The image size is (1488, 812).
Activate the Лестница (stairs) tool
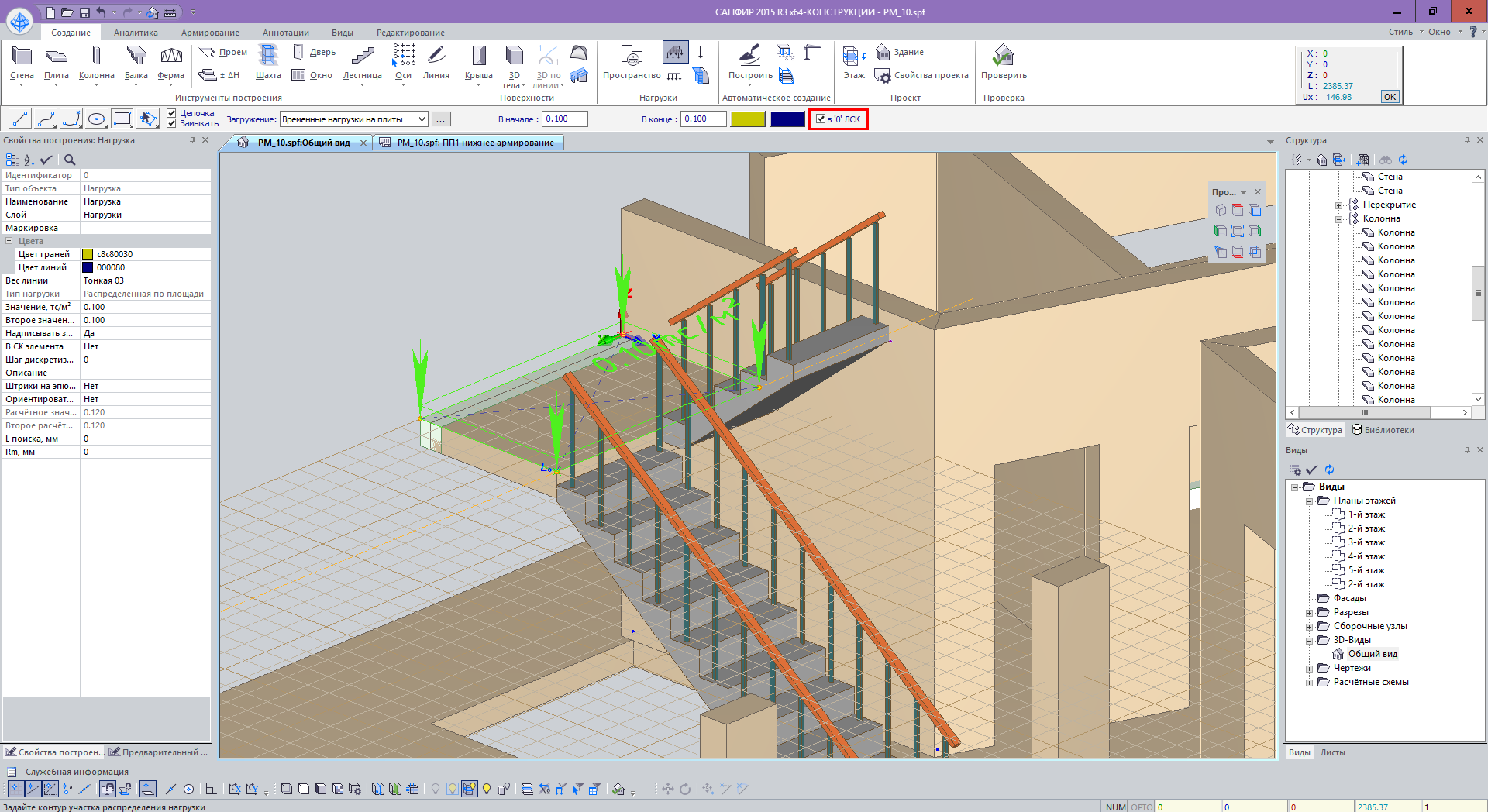[x=362, y=62]
